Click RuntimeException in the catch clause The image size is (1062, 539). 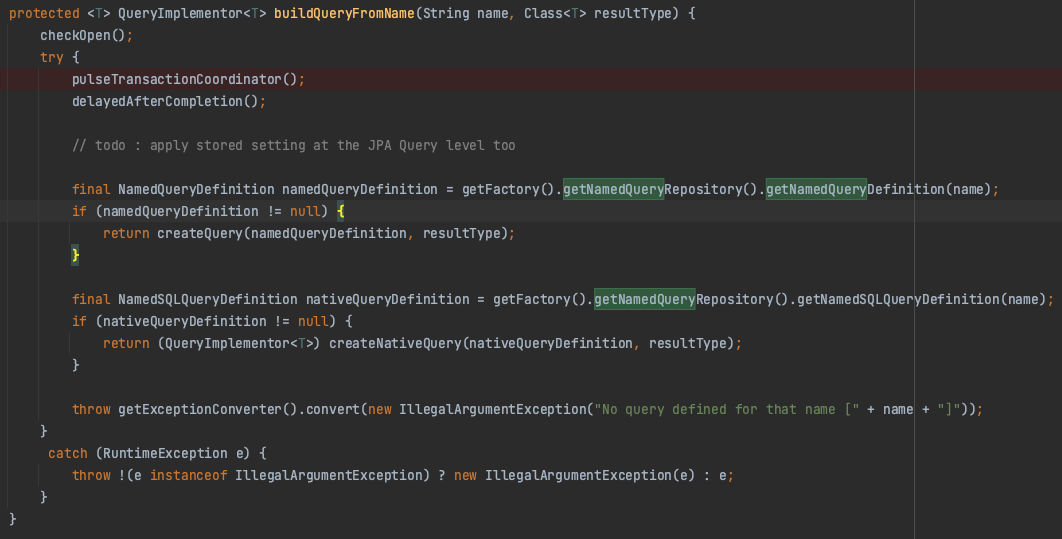[x=165, y=454]
